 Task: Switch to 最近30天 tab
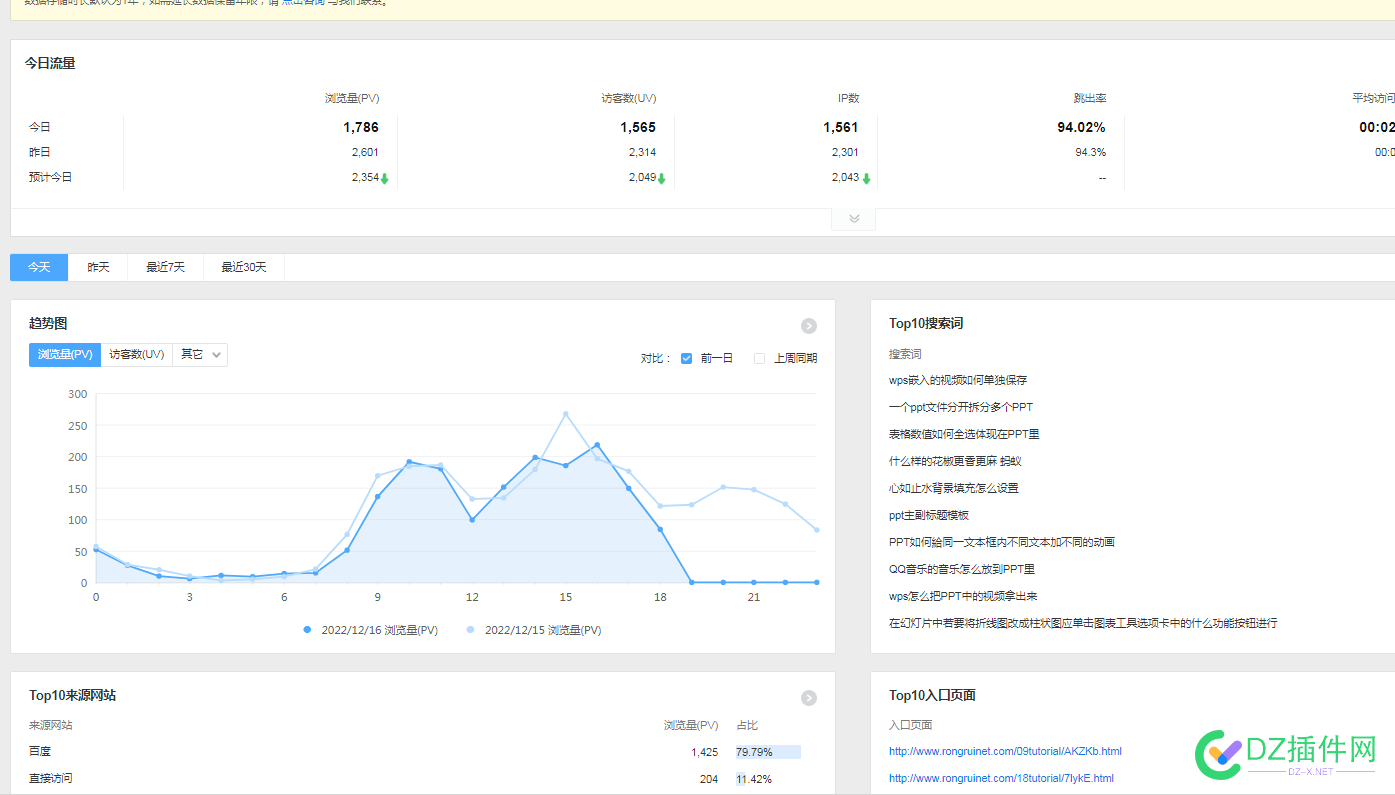click(244, 267)
